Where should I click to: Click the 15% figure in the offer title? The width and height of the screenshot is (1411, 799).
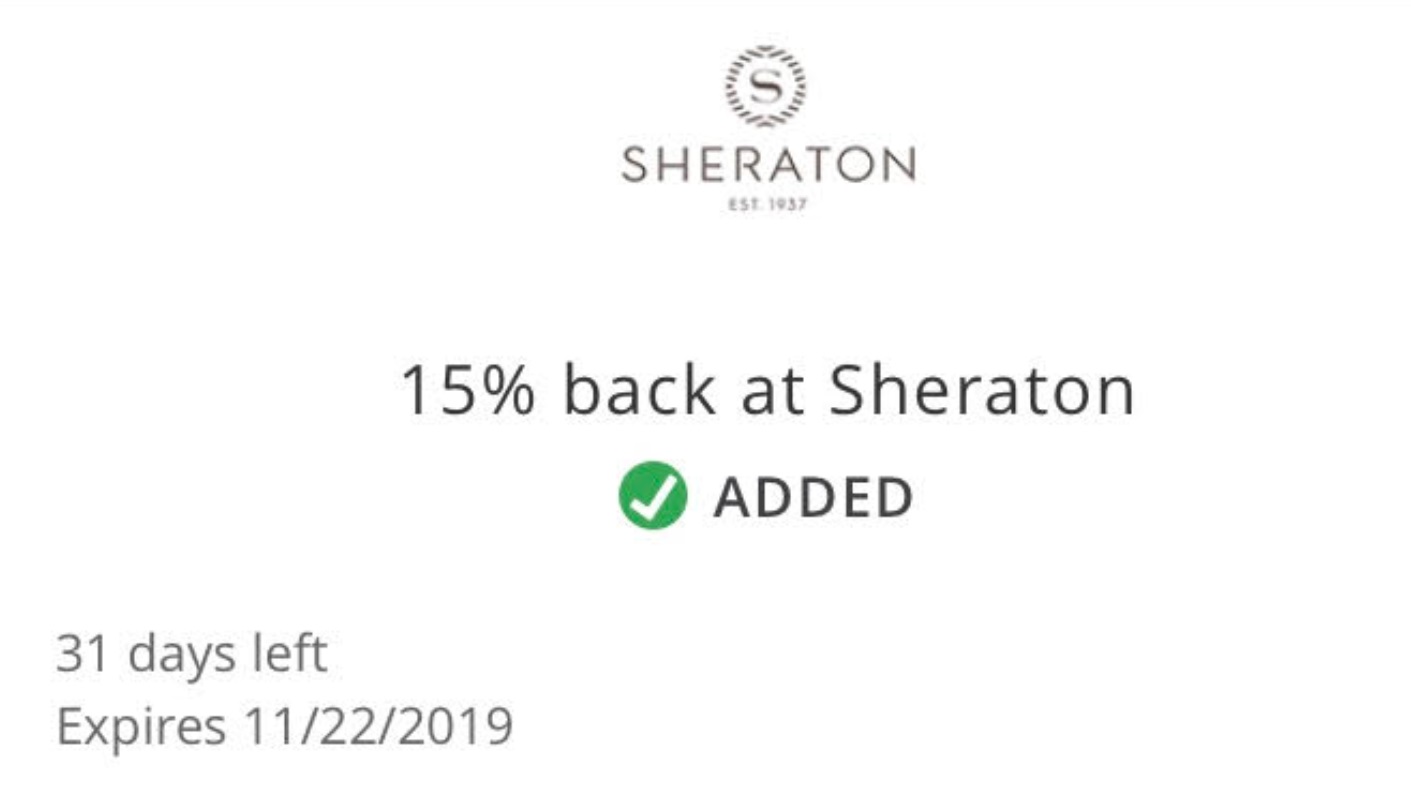(x=468, y=391)
